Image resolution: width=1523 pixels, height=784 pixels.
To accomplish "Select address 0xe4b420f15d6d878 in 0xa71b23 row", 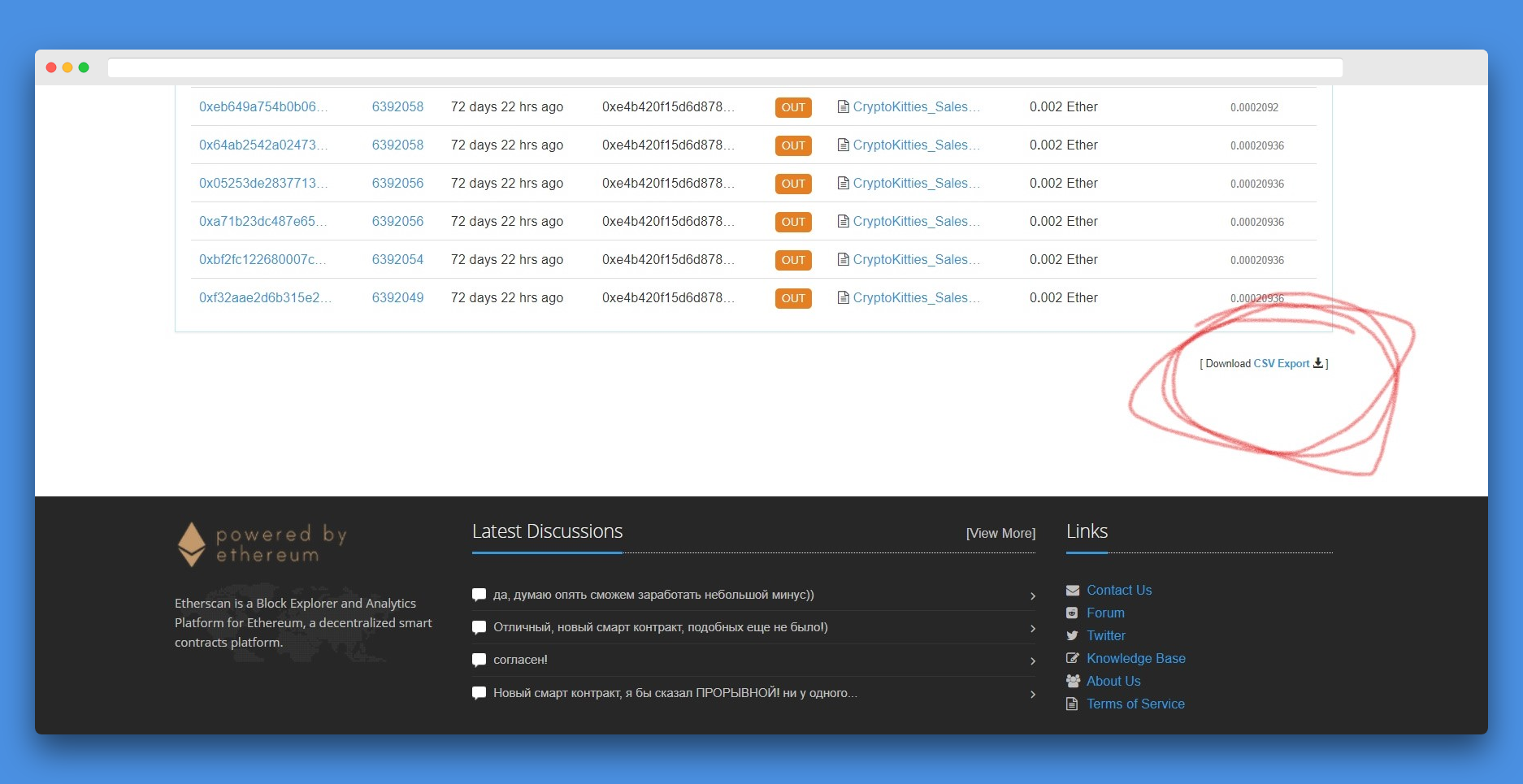I will click(x=668, y=221).
